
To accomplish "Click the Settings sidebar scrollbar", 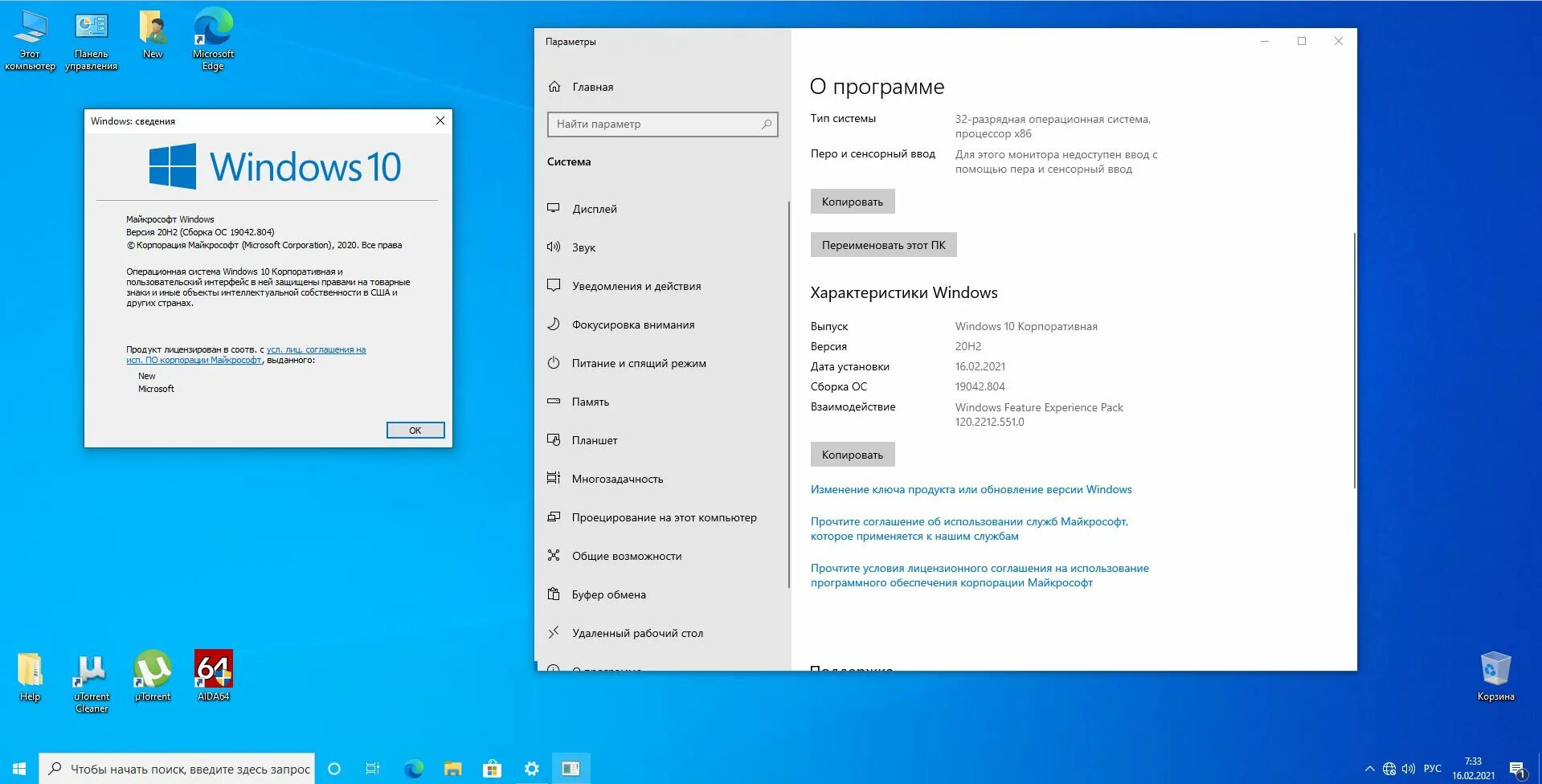I will pos(788,394).
